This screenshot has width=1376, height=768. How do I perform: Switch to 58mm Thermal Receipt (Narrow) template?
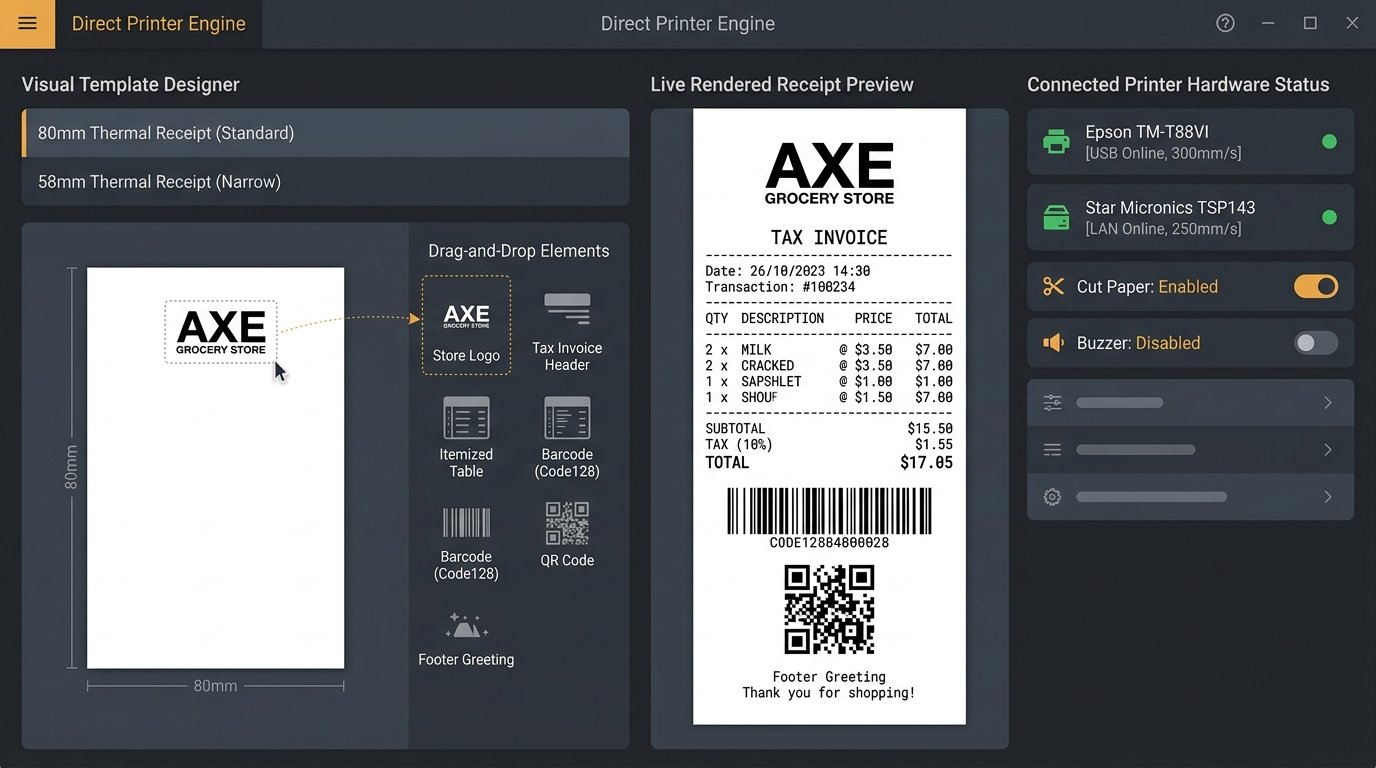point(326,182)
